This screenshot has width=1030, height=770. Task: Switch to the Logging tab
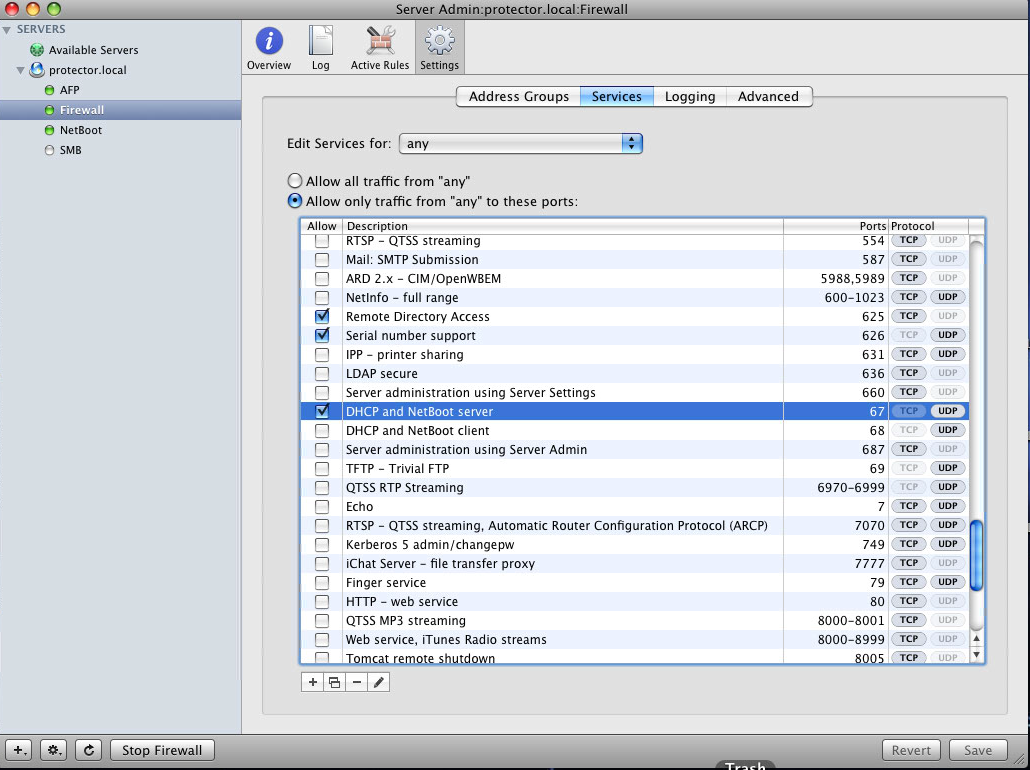point(690,96)
